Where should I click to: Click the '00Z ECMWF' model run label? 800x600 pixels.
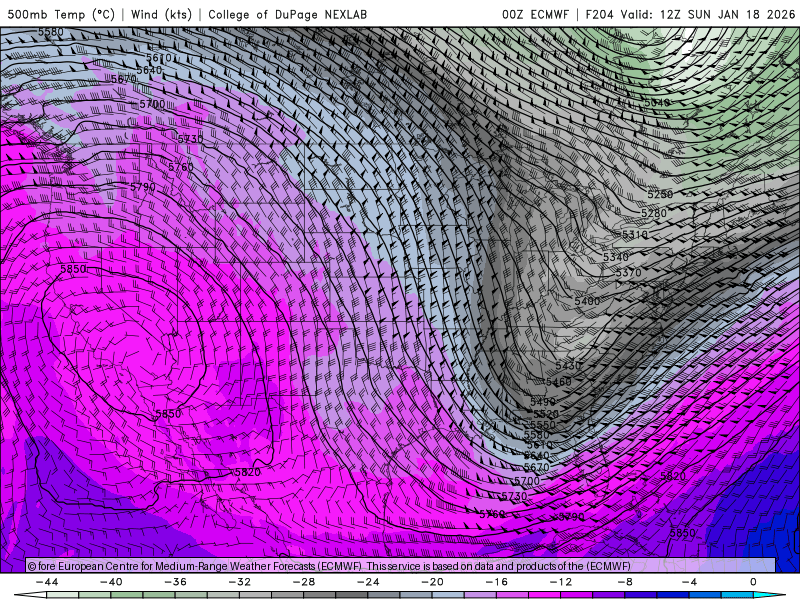[535, 14]
